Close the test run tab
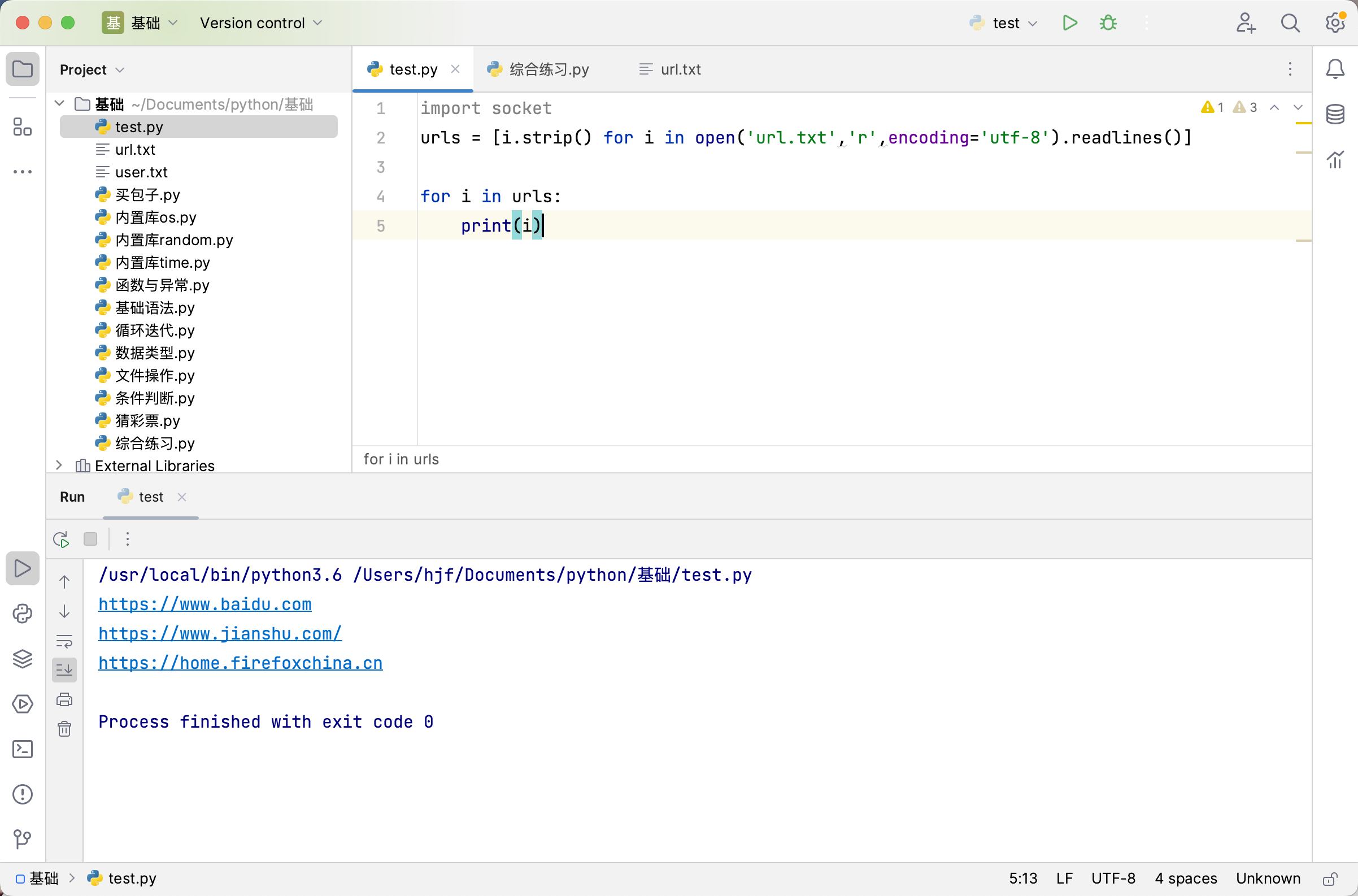Image resolution: width=1358 pixels, height=896 pixels. (x=182, y=497)
